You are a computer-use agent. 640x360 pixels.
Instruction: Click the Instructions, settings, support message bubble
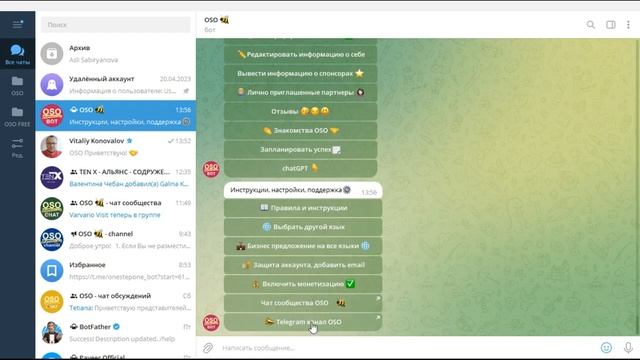click(303, 190)
